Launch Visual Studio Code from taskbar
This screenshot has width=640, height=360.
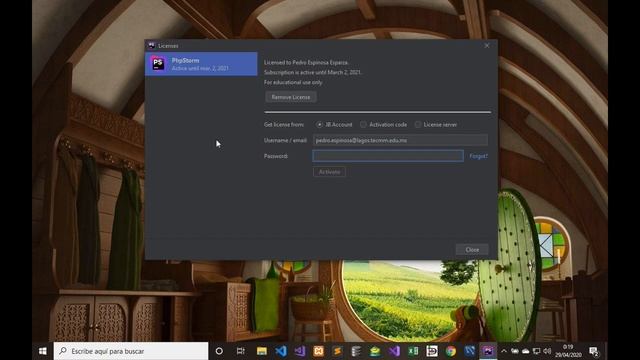281,351
